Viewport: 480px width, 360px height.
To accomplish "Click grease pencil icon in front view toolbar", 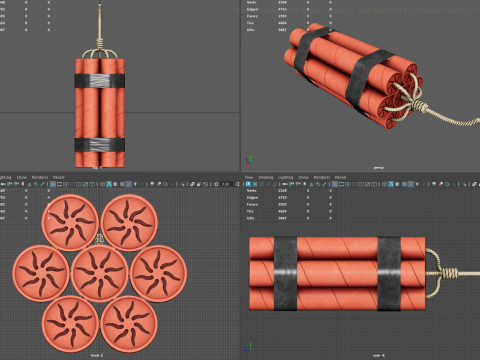I will [x=42, y=184].
